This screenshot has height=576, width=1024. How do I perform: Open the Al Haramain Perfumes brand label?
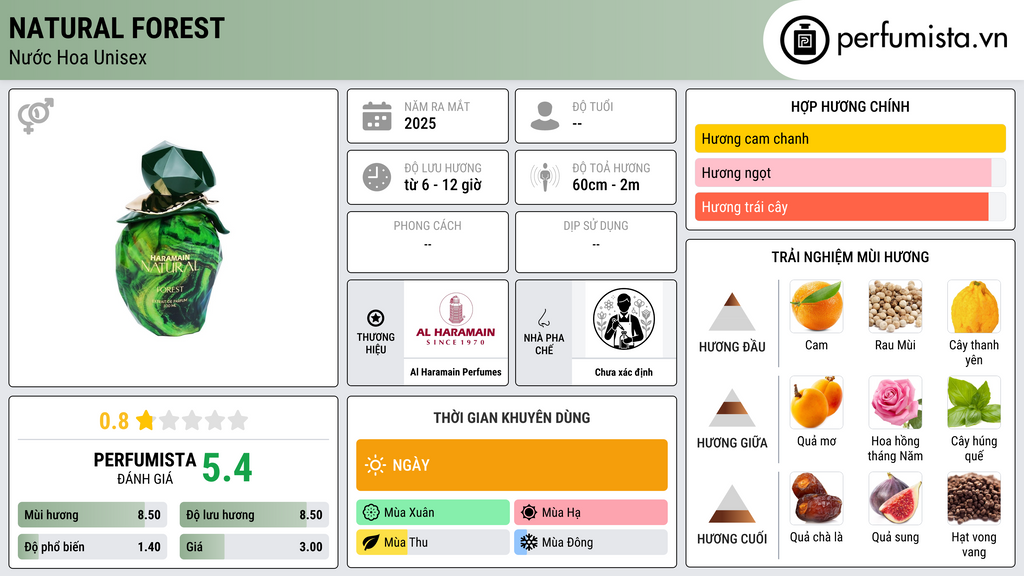[x=456, y=372]
